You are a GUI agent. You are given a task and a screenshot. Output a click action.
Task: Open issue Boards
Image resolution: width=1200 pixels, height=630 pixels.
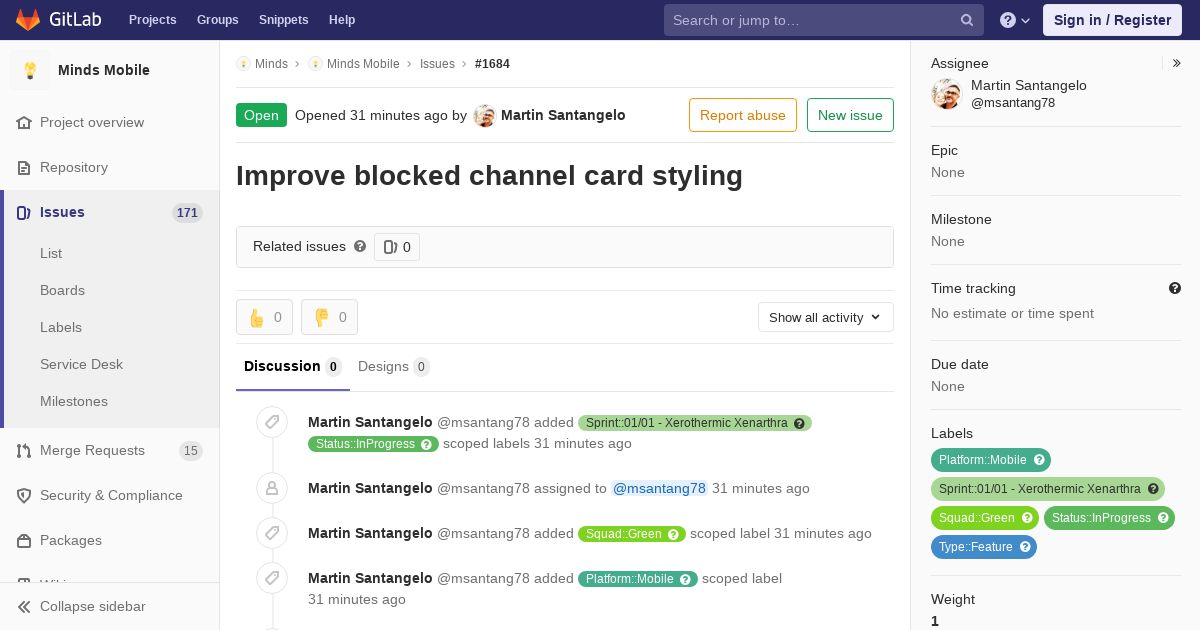[62, 290]
